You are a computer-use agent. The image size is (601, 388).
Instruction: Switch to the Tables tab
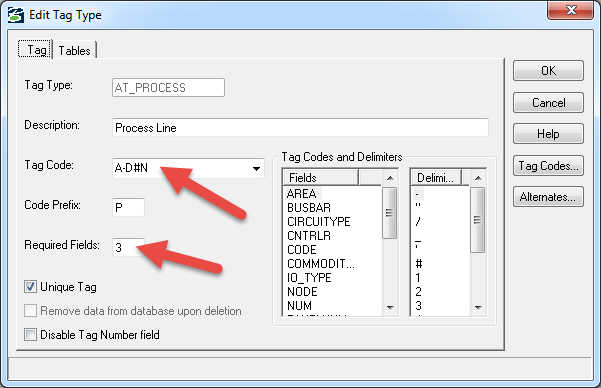74,51
